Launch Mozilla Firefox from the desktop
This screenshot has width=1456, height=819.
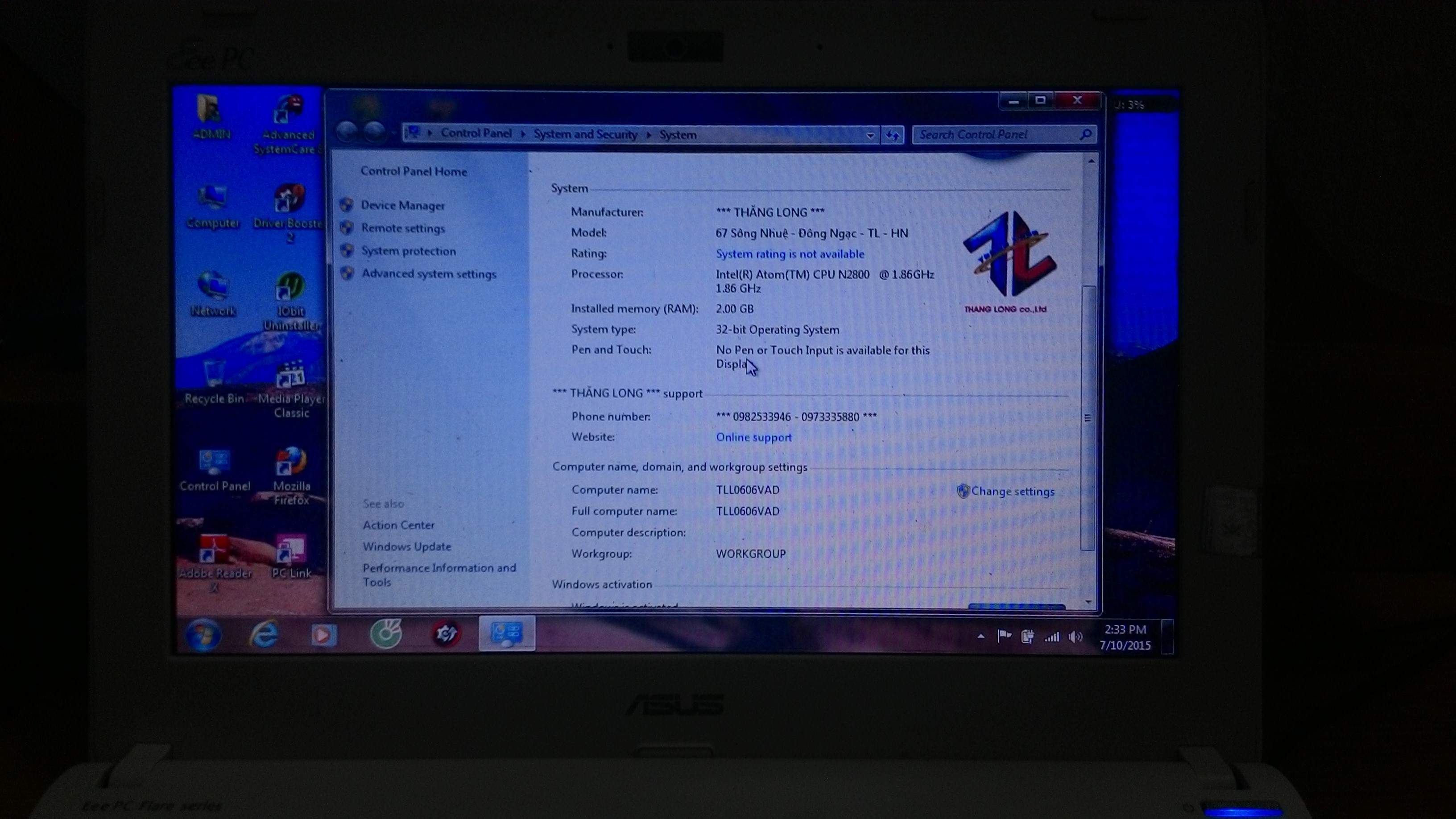(x=292, y=476)
